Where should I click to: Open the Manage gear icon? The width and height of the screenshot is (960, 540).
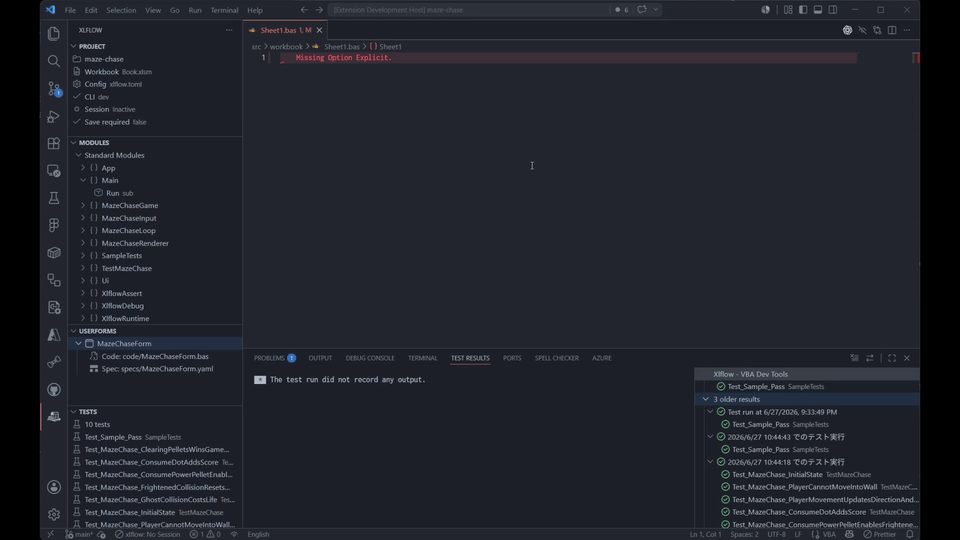pyautogui.click(x=54, y=514)
